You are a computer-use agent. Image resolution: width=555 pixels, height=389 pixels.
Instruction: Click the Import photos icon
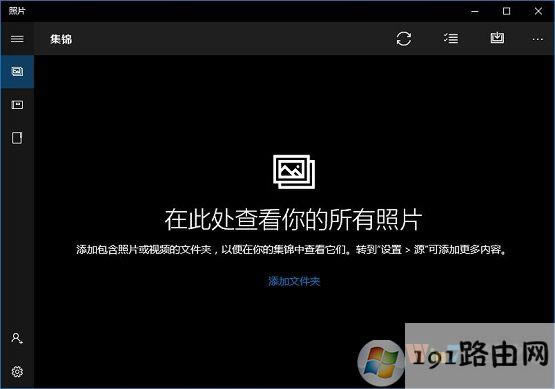click(497, 38)
